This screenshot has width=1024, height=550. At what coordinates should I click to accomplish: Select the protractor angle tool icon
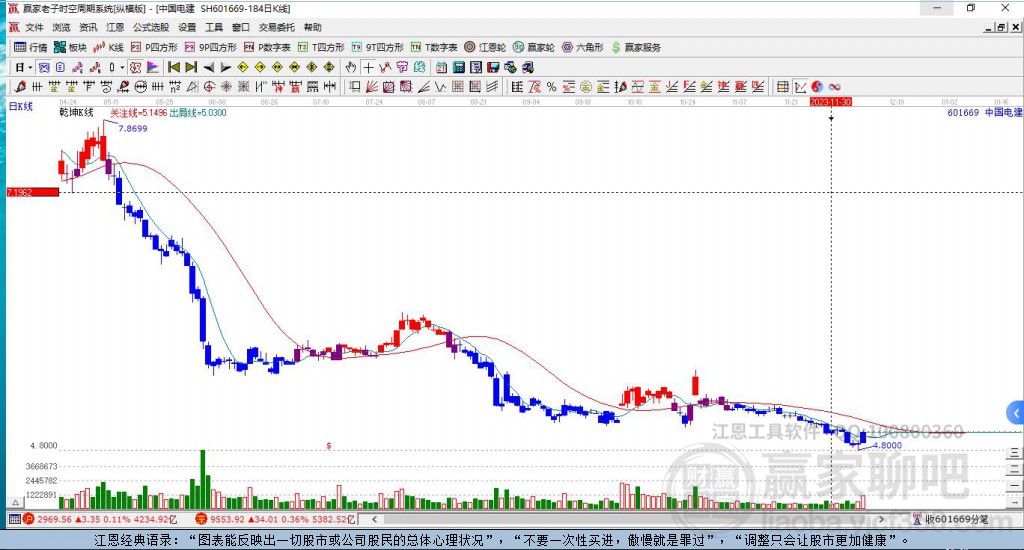click(x=192, y=87)
